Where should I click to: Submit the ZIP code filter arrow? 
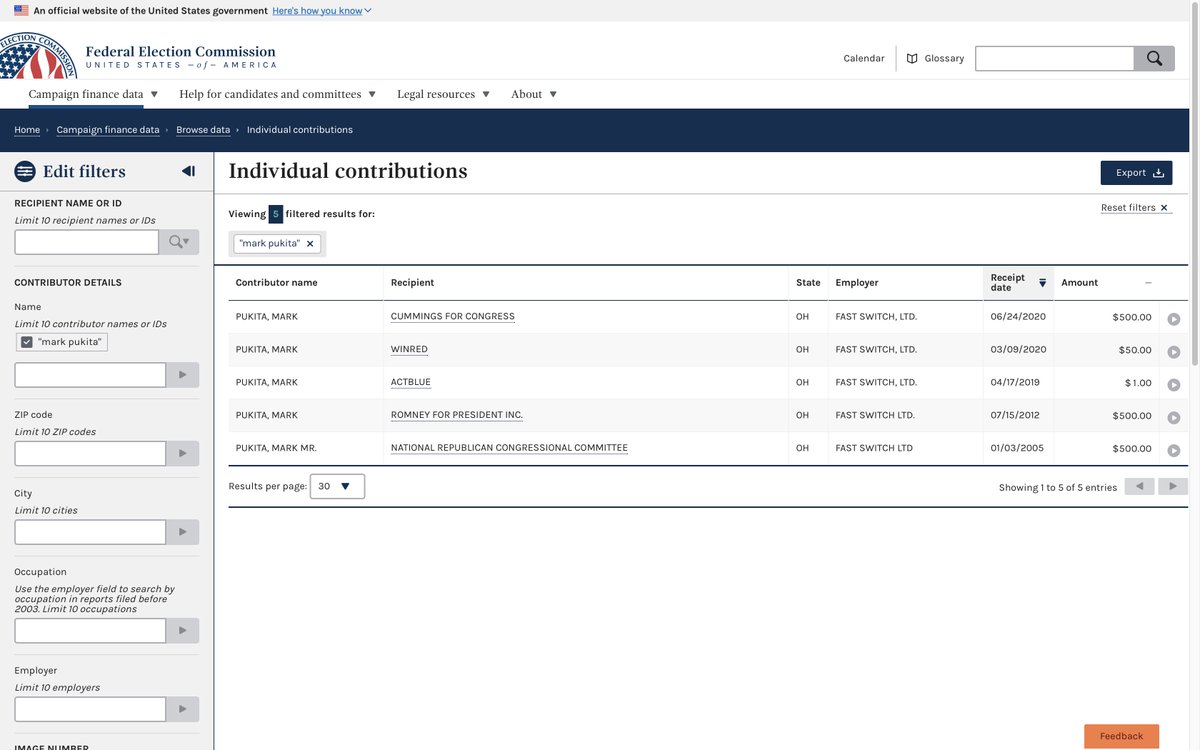click(x=182, y=454)
